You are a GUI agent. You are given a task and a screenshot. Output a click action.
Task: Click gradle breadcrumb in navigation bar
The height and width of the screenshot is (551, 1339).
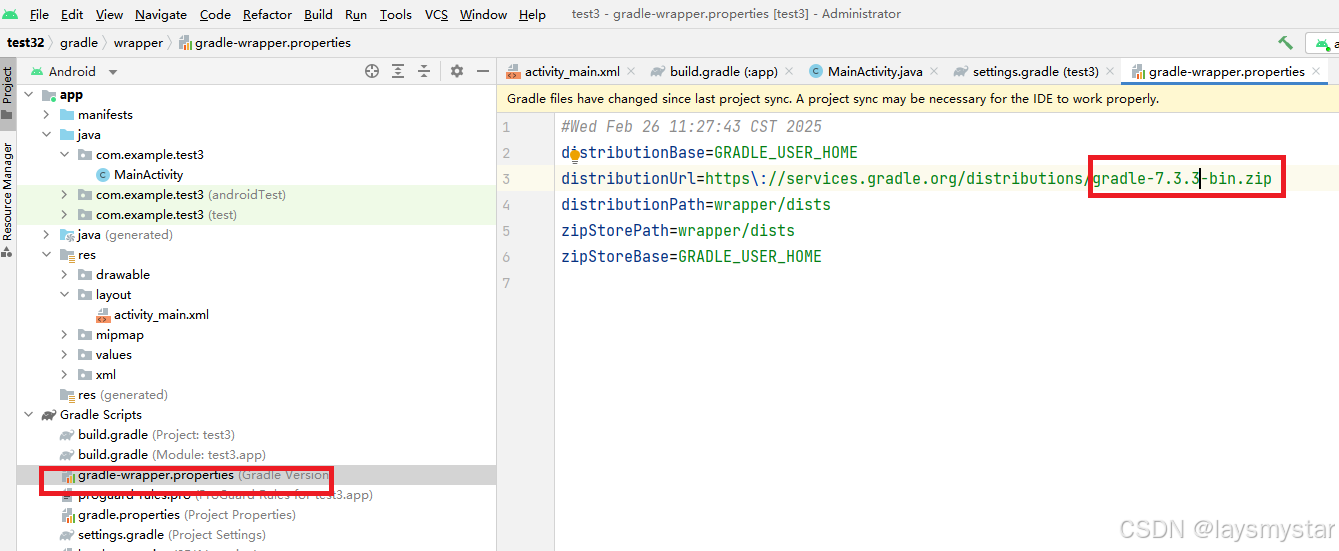[x=79, y=43]
